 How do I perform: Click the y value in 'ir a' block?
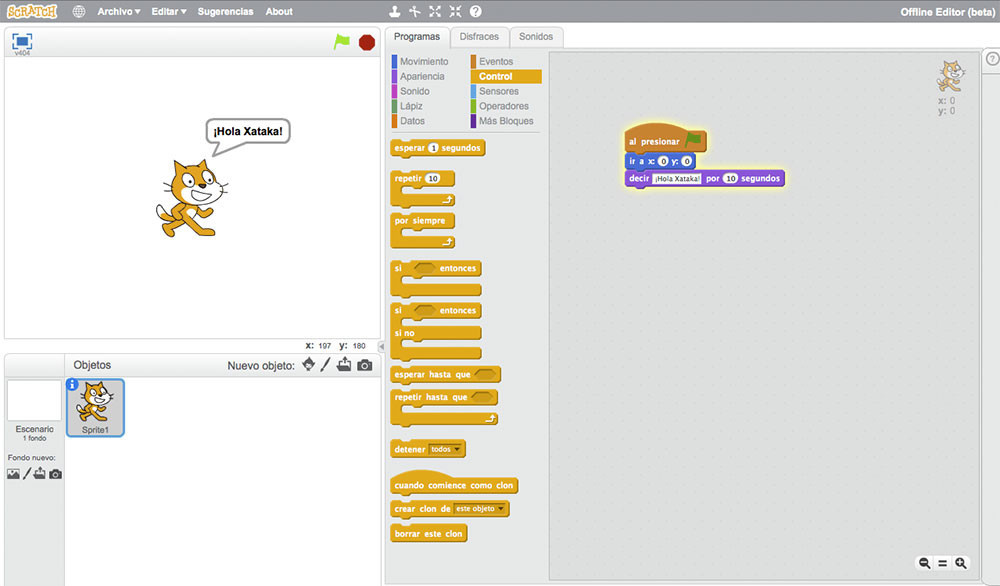click(x=687, y=161)
